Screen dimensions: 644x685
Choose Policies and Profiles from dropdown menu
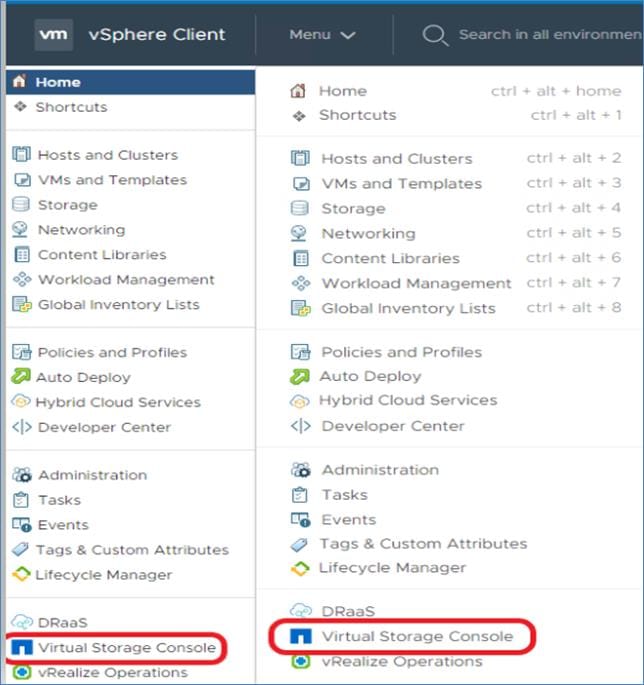402,352
